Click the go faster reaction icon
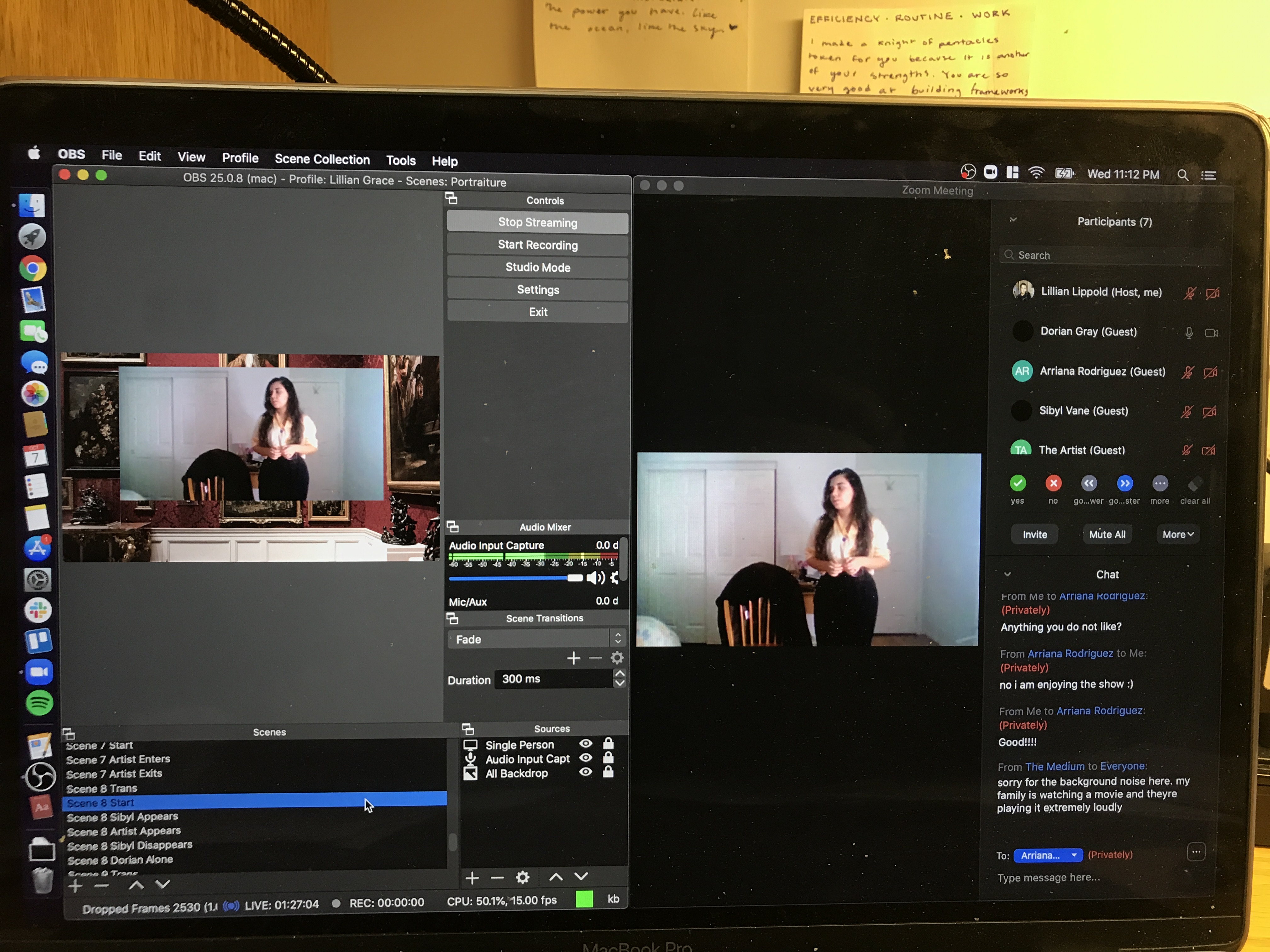 (x=1124, y=483)
